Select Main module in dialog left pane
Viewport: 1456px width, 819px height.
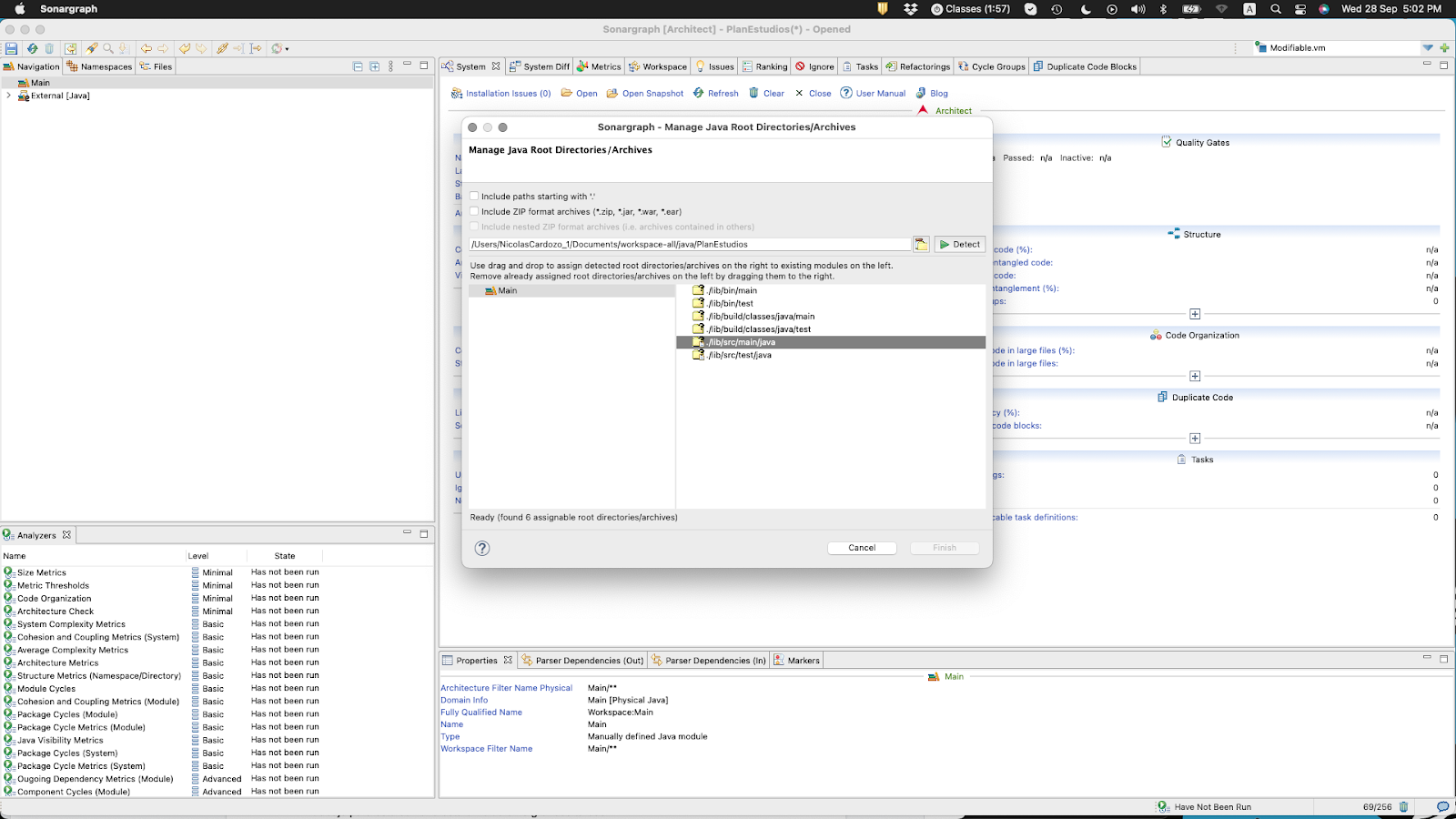click(x=571, y=290)
